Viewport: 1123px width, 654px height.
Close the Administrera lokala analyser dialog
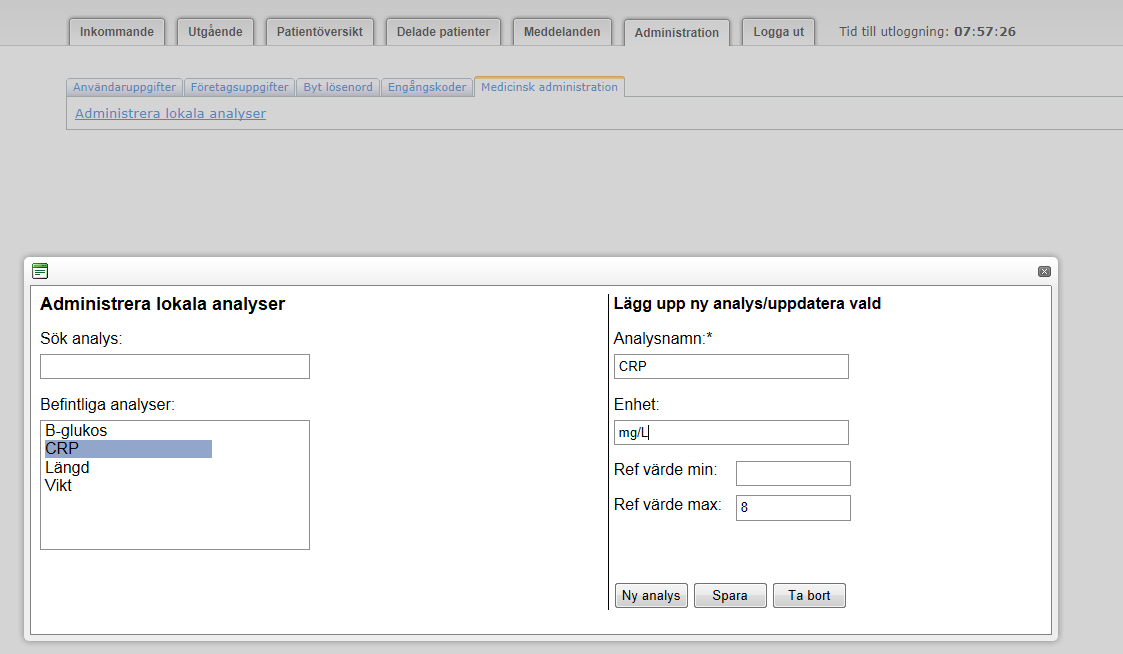coord(1044,271)
